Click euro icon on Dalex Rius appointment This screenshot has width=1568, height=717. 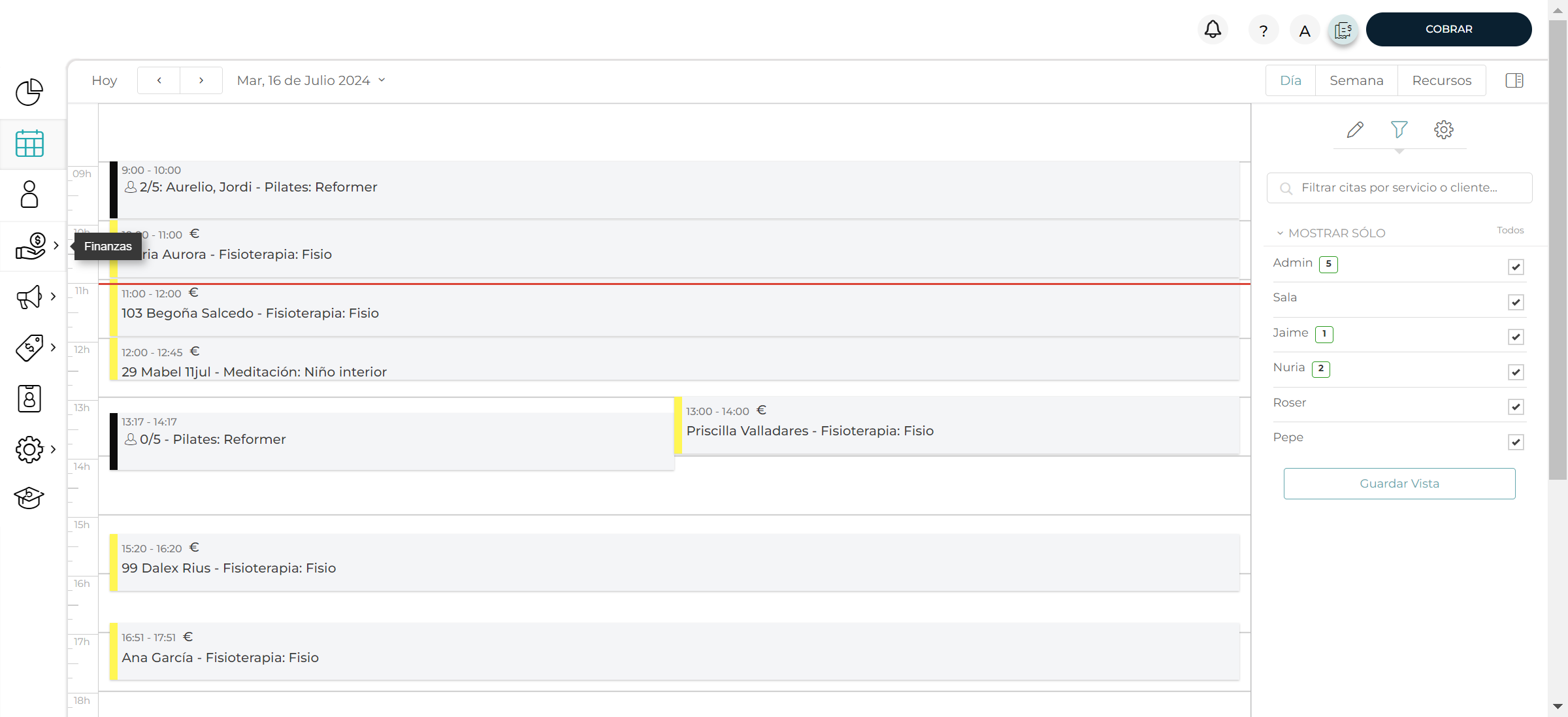[x=194, y=548]
